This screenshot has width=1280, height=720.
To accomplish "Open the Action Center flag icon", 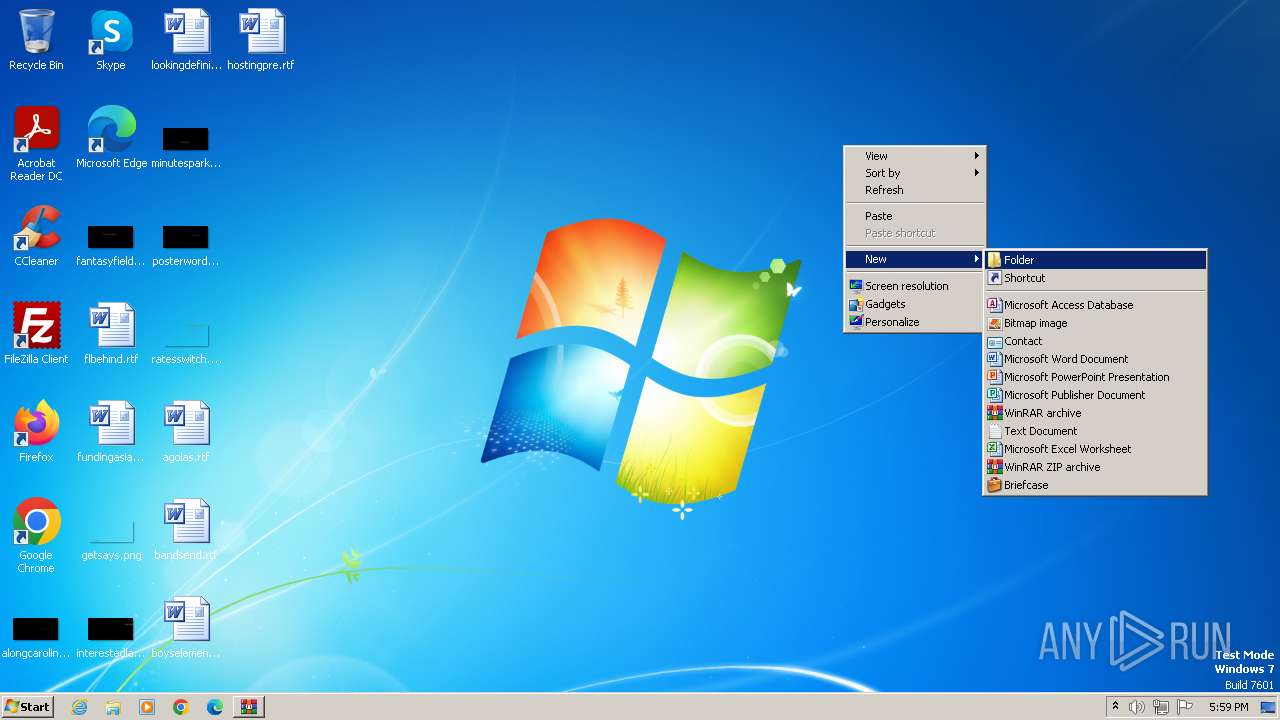I will pyautogui.click(x=1185, y=707).
